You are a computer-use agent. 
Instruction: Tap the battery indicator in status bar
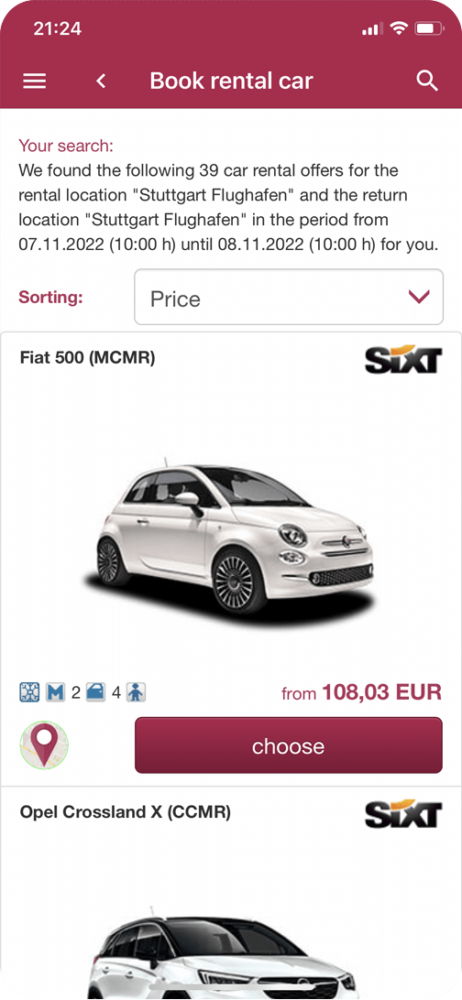pyautogui.click(x=429, y=28)
